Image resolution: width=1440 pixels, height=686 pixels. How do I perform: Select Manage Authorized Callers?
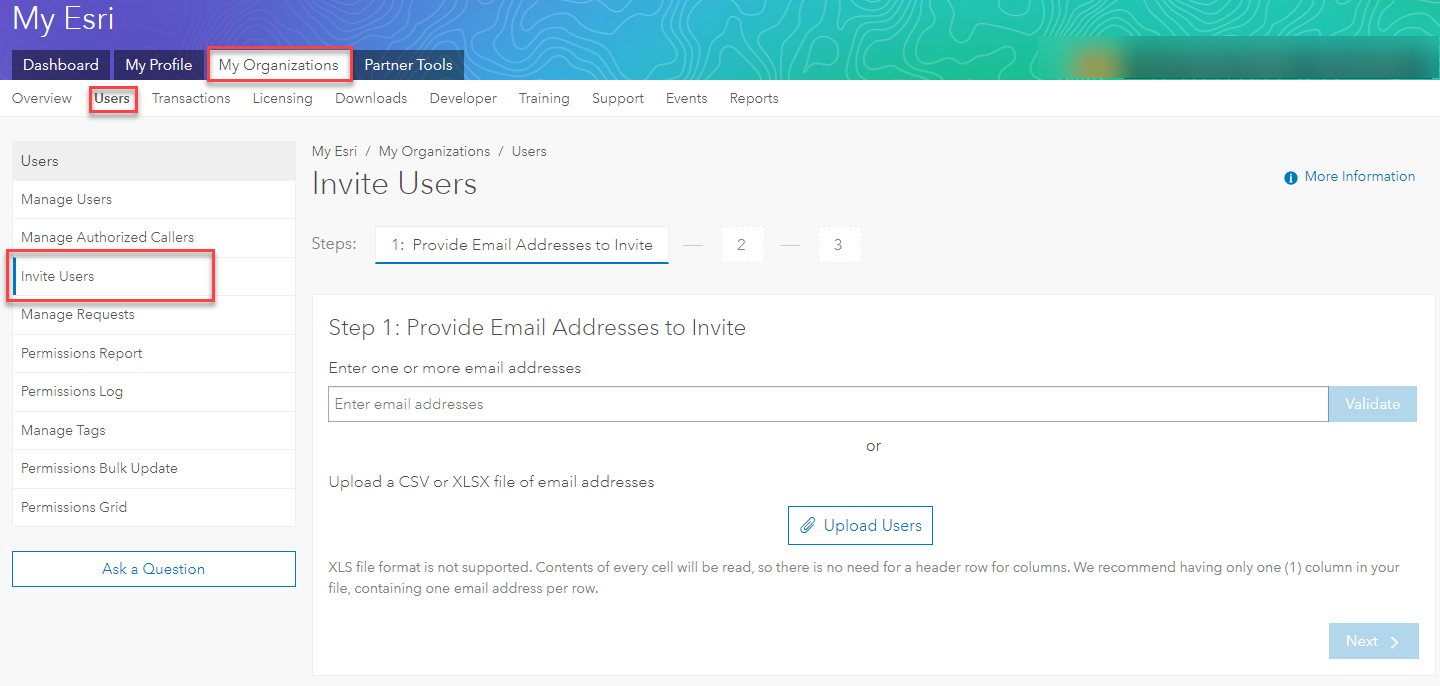(107, 237)
